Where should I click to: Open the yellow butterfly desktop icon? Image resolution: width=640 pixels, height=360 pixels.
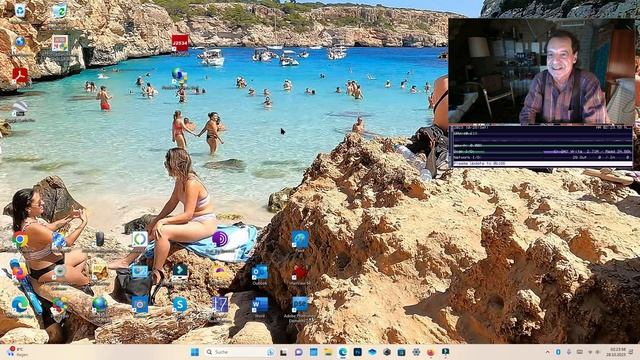pyautogui.click(x=100, y=271)
